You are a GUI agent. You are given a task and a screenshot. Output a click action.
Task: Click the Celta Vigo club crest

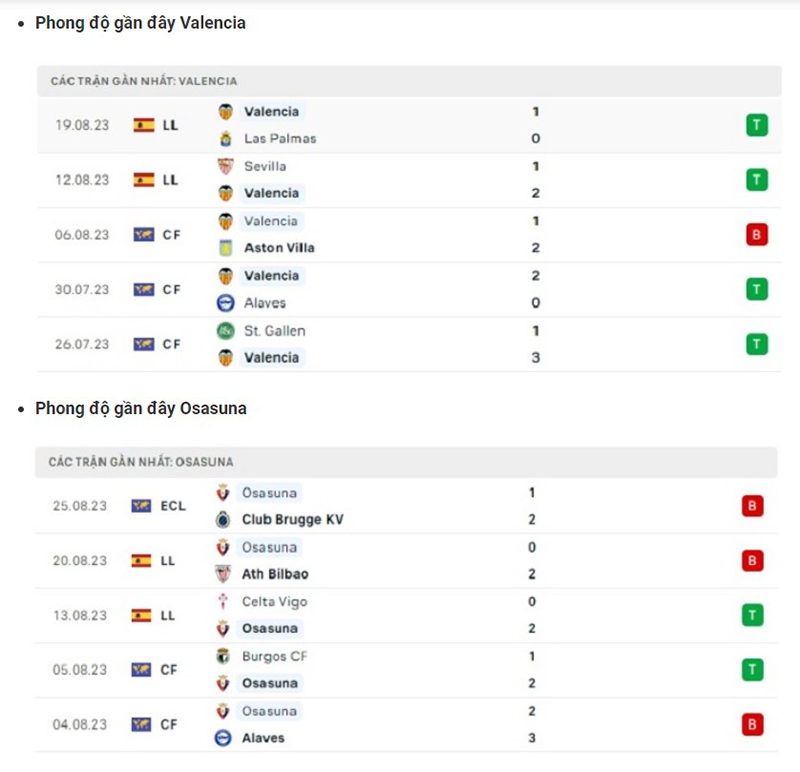(223, 602)
